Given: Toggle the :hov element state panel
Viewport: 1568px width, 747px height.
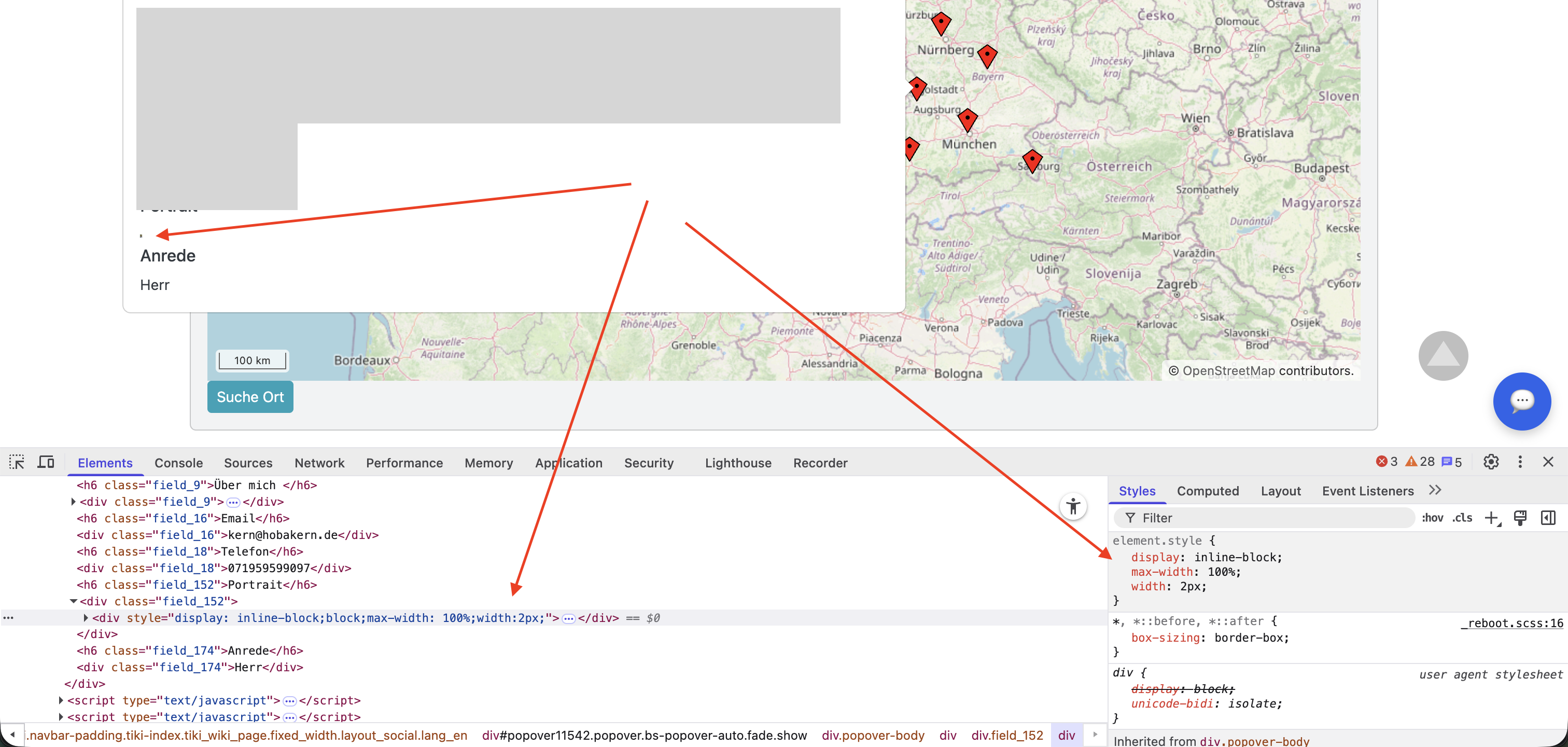Looking at the screenshot, I should 1432,518.
